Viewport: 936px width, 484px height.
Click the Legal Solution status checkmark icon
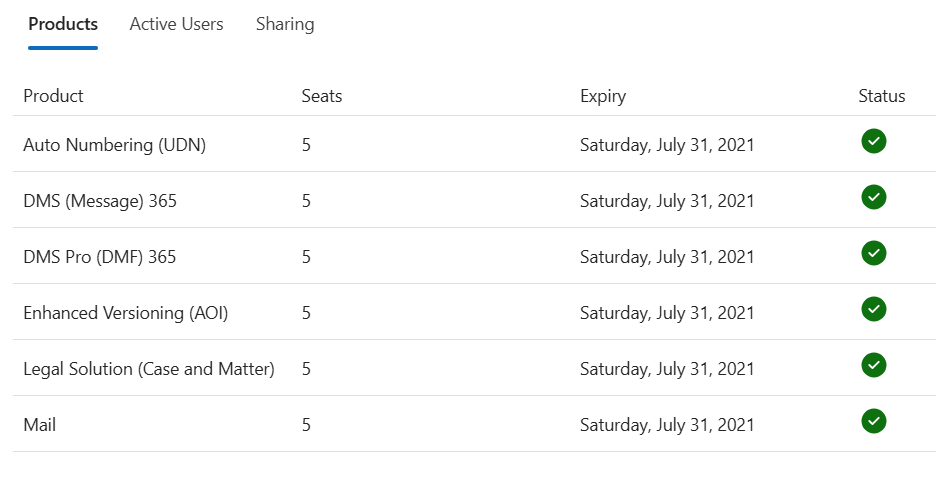tap(873, 366)
